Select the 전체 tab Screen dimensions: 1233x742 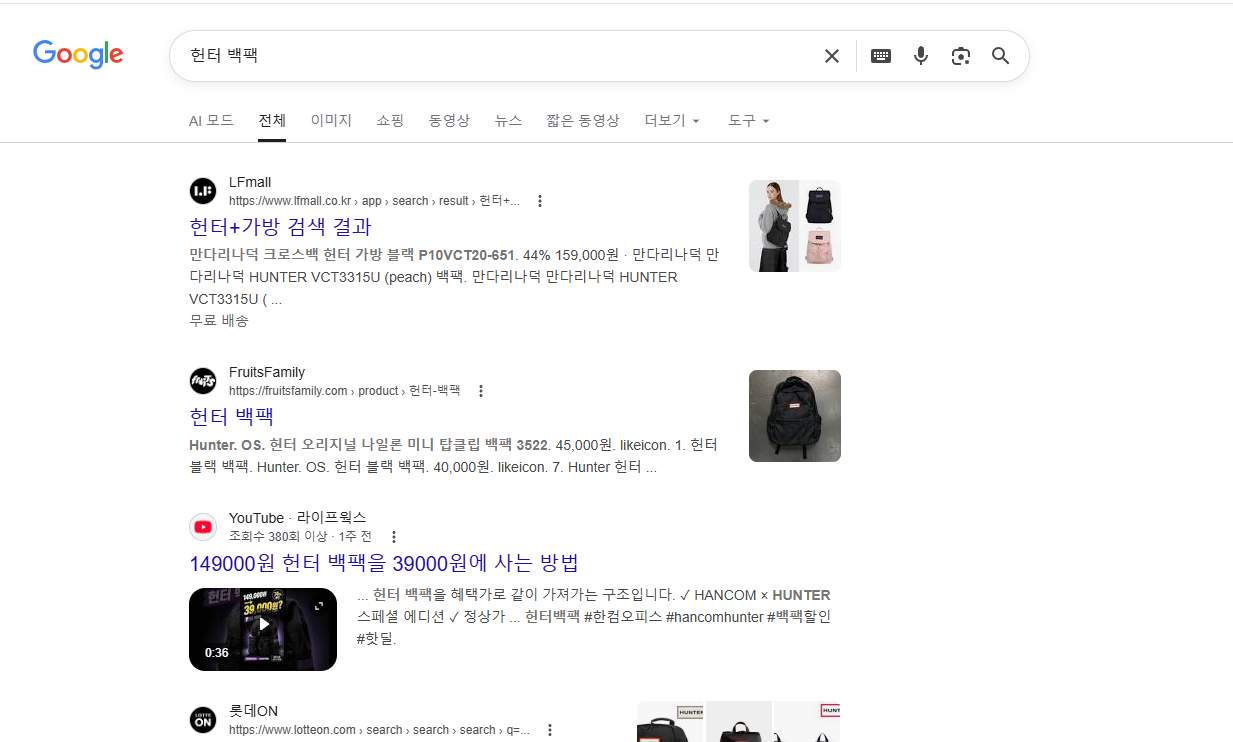pyautogui.click(x=272, y=121)
